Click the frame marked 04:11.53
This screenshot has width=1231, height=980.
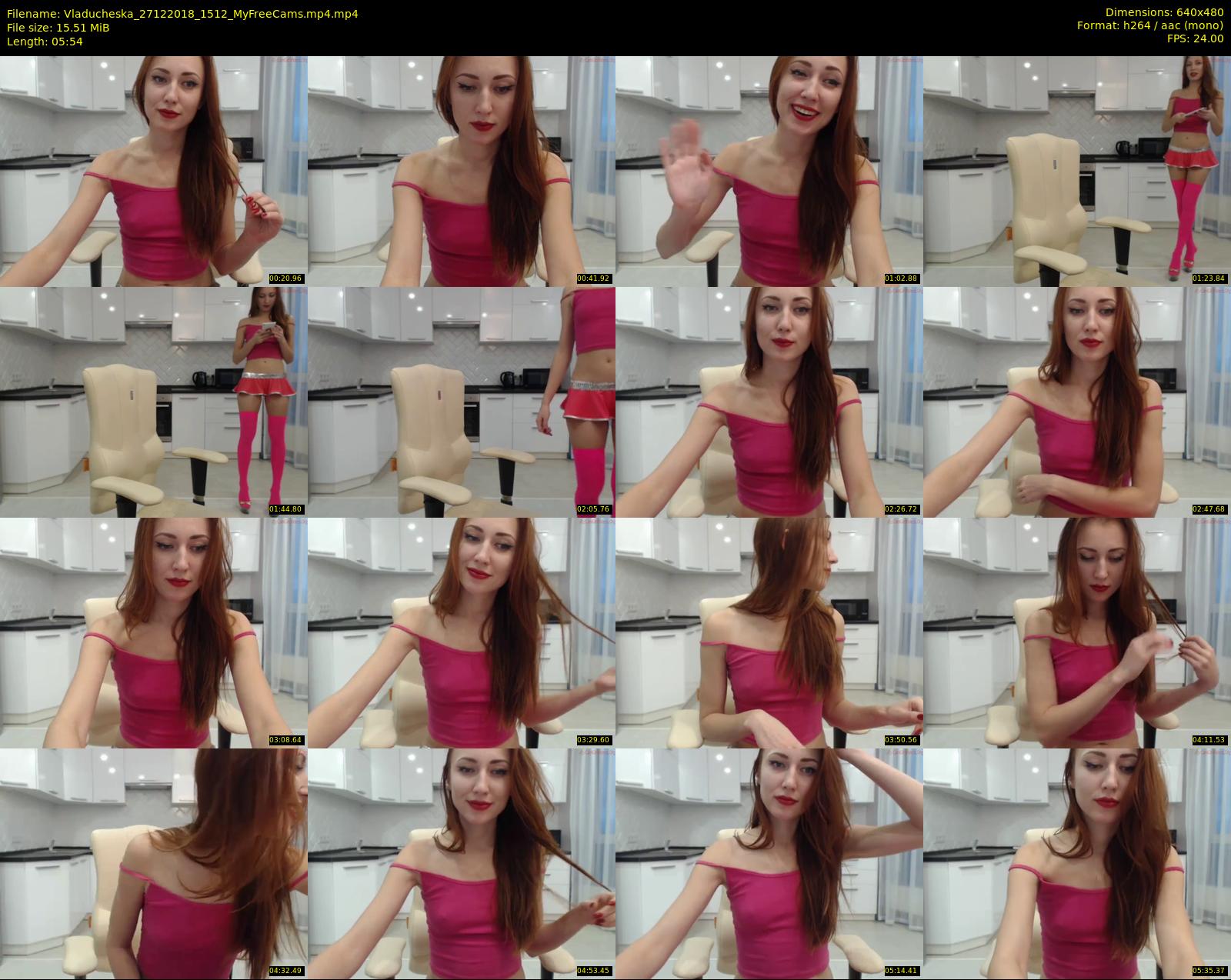click(1077, 632)
